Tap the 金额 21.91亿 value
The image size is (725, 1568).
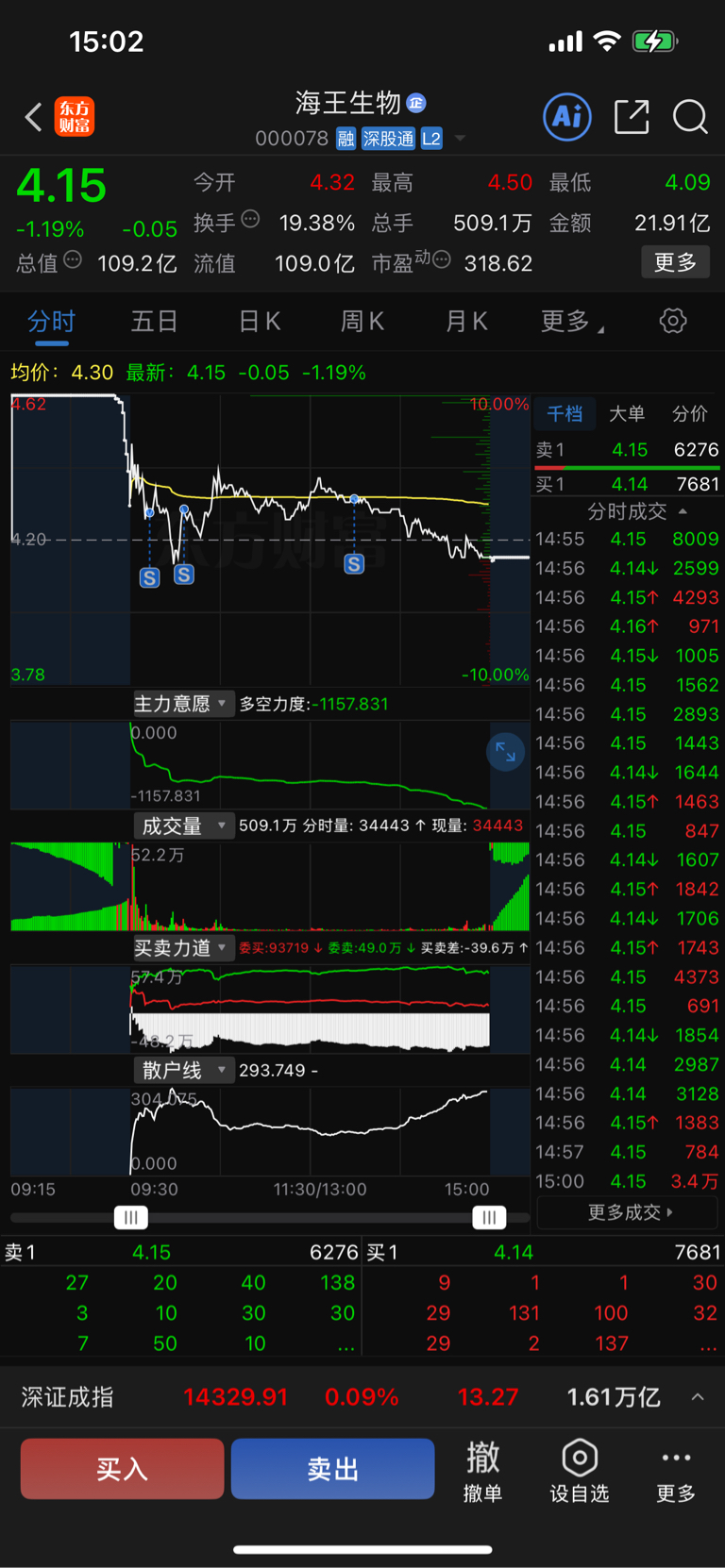click(672, 223)
